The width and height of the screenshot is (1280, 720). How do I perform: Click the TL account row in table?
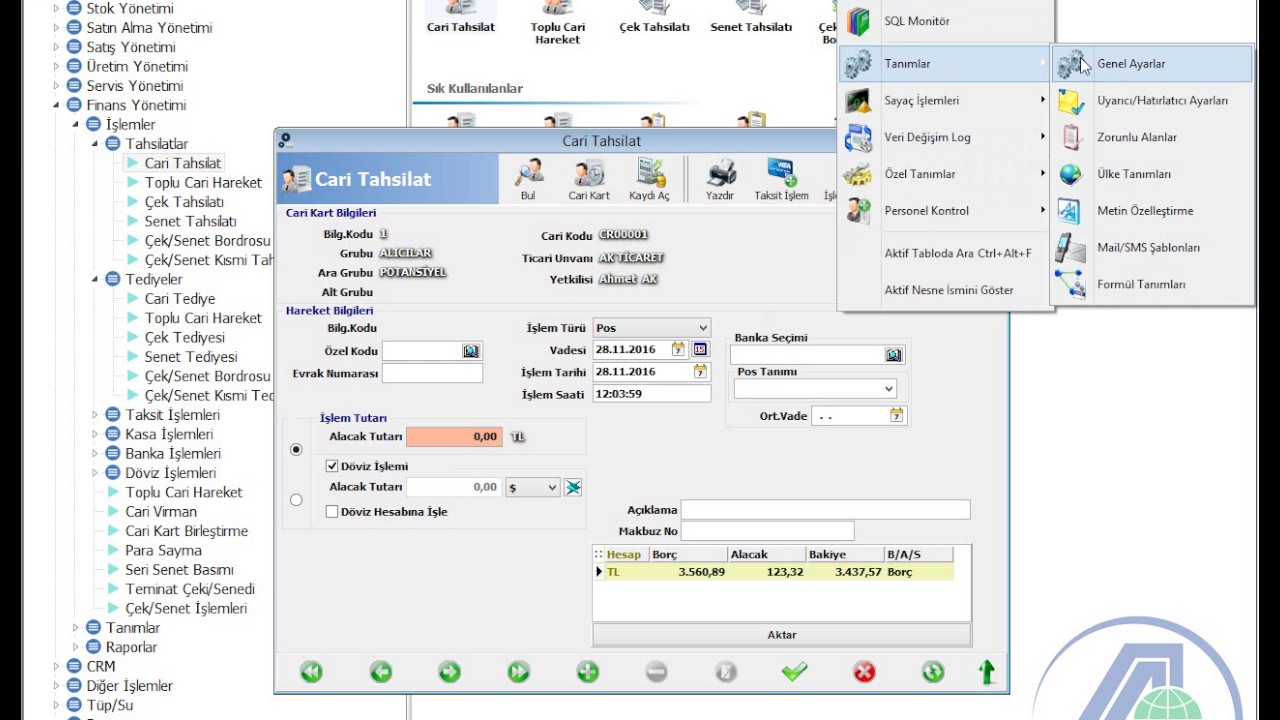774,572
